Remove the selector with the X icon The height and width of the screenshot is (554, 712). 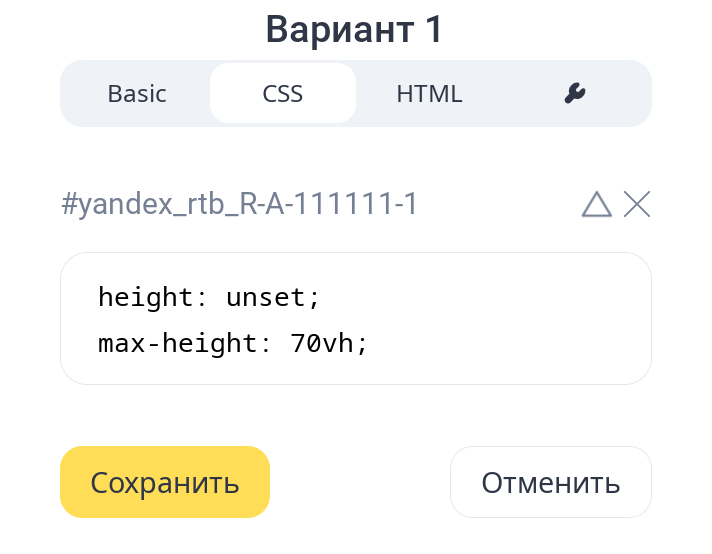pyautogui.click(x=637, y=204)
